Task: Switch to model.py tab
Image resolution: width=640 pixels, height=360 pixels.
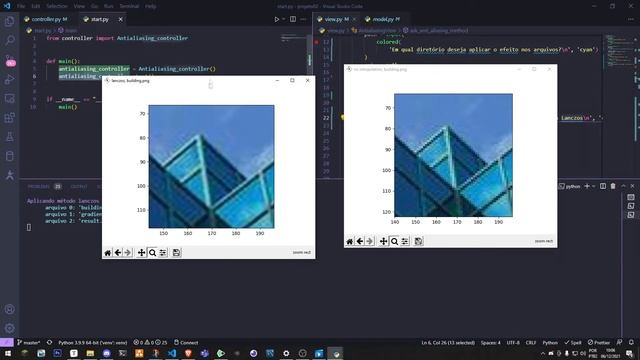Action: [x=383, y=19]
